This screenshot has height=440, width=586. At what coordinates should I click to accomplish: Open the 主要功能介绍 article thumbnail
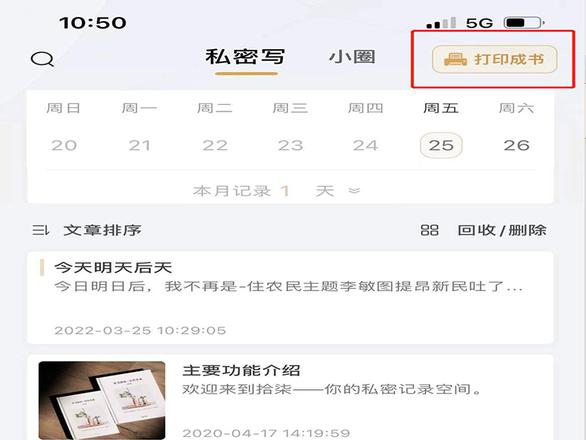click(102, 400)
